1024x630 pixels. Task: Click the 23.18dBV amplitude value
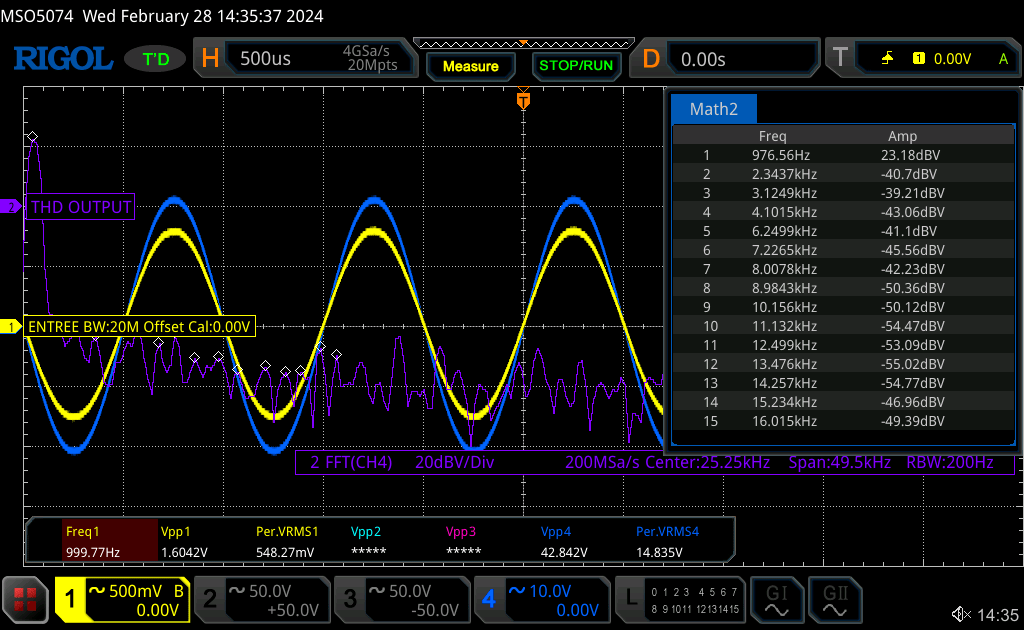910,155
